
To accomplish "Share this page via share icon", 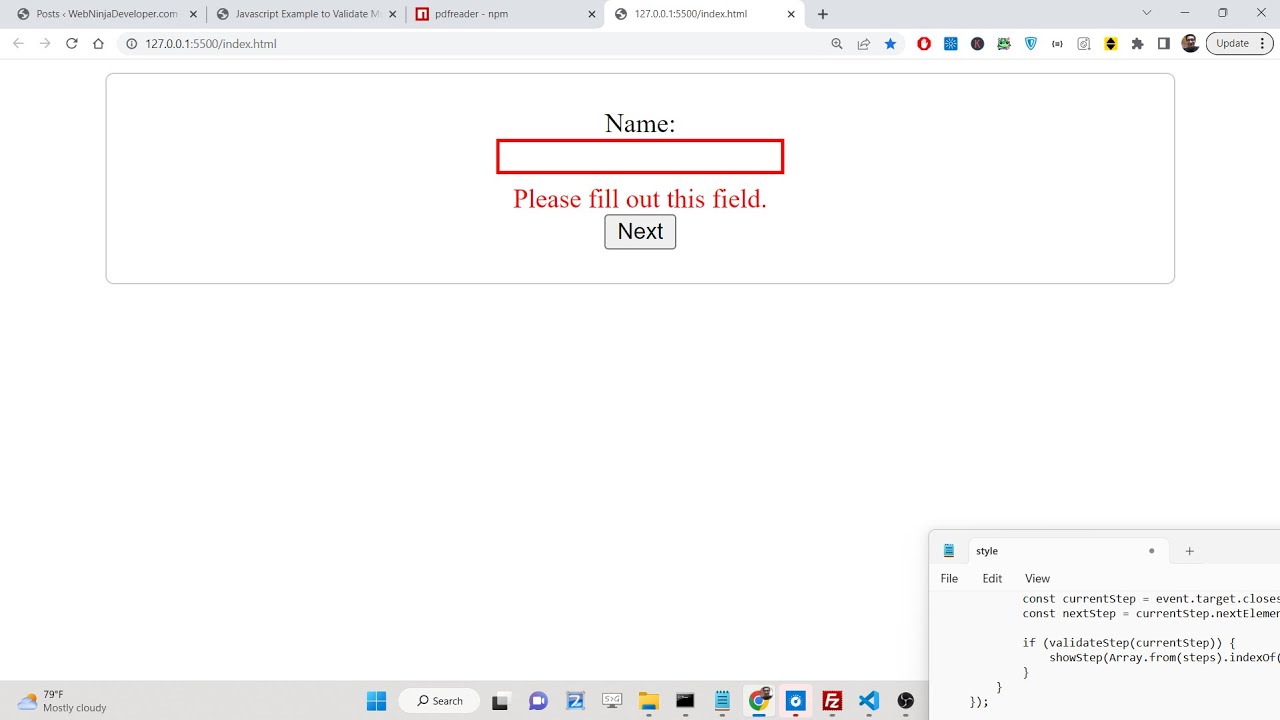I will (863, 44).
